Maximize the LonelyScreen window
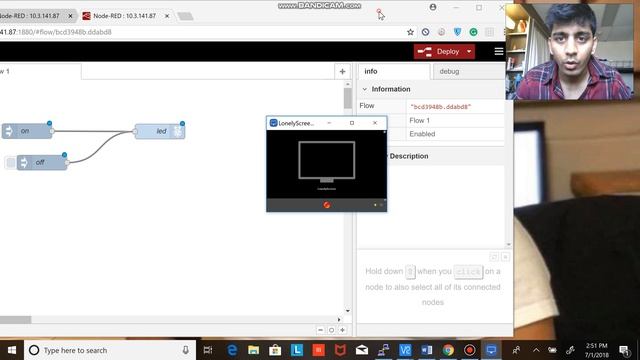Image resolution: width=640 pixels, height=360 pixels. (352, 123)
